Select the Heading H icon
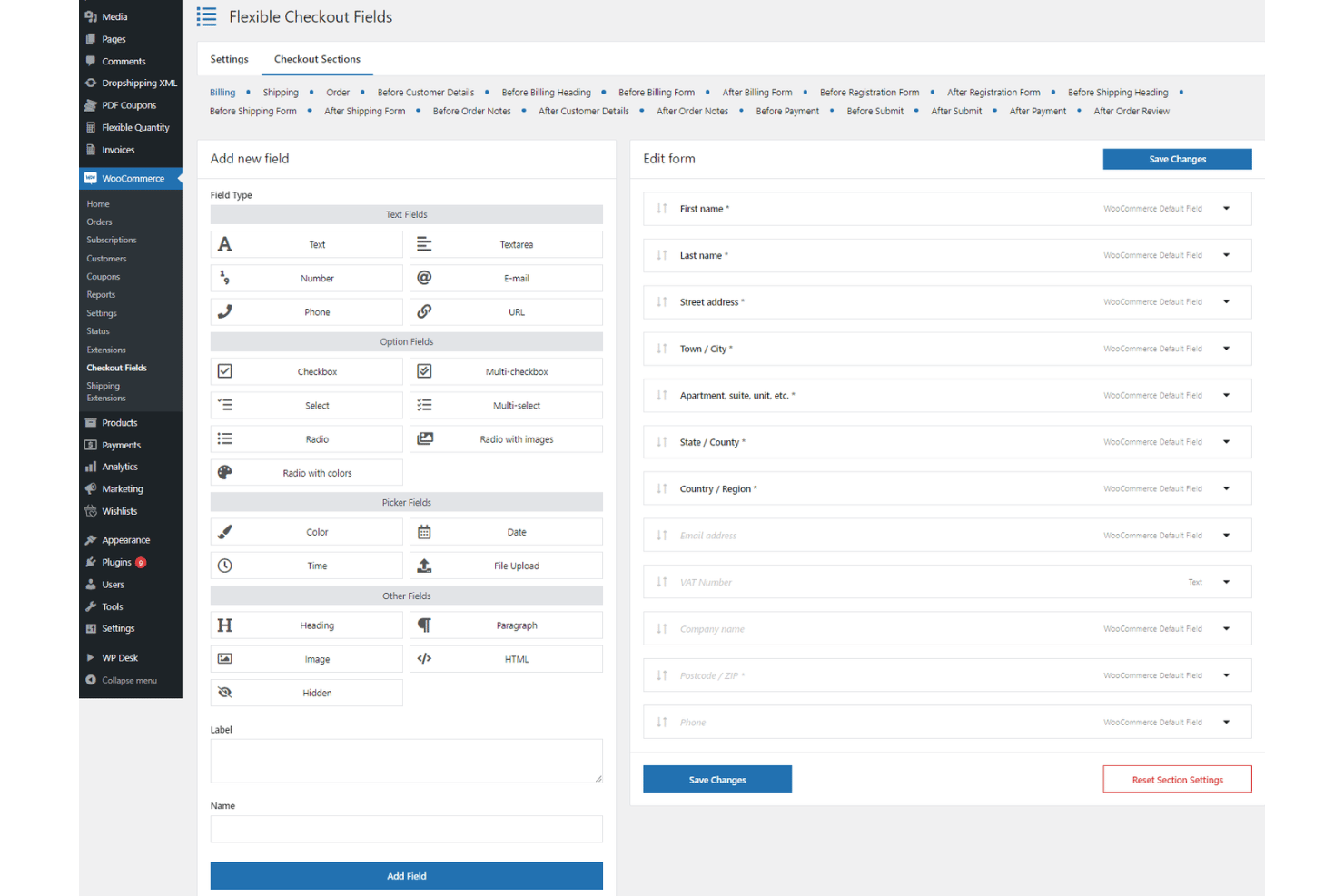The height and width of the screenshot is (896, 1344). pos(225,625)
